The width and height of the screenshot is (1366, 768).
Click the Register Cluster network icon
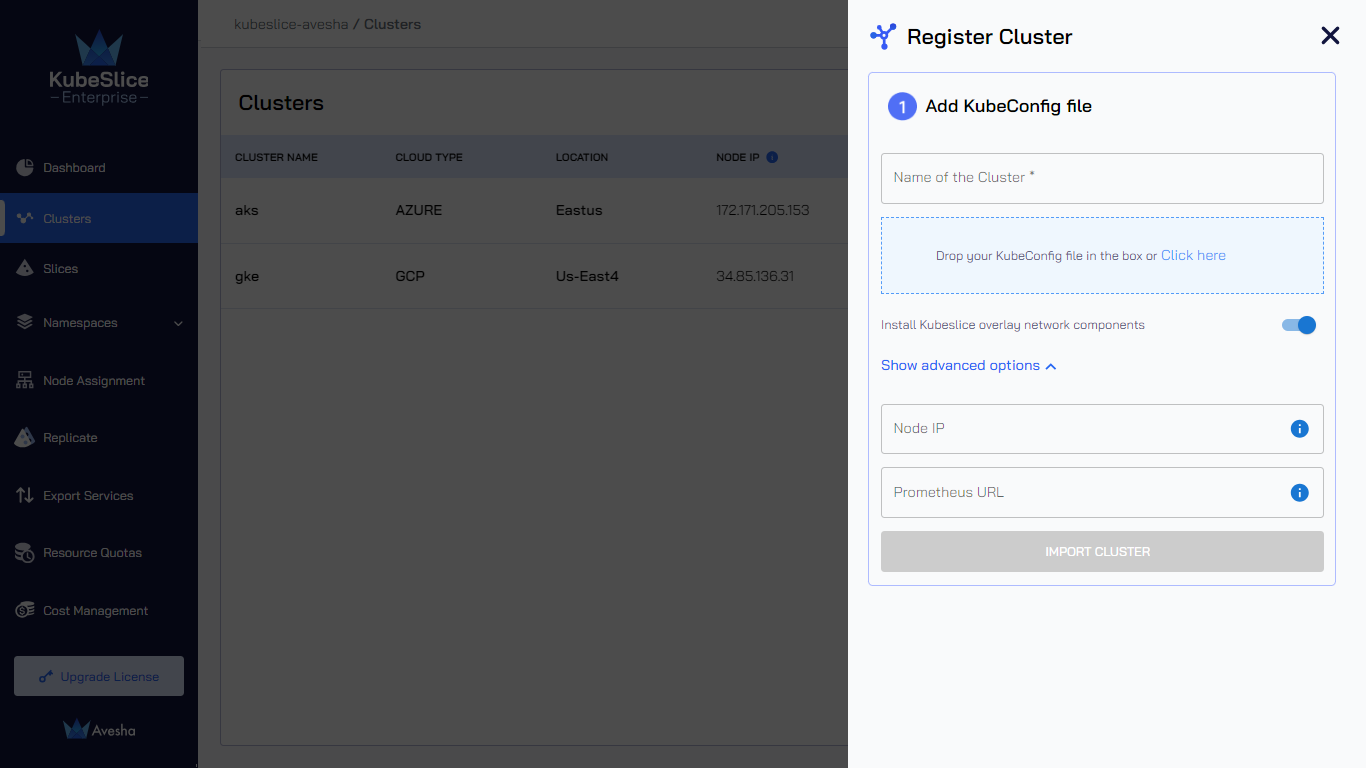point(883,37)
